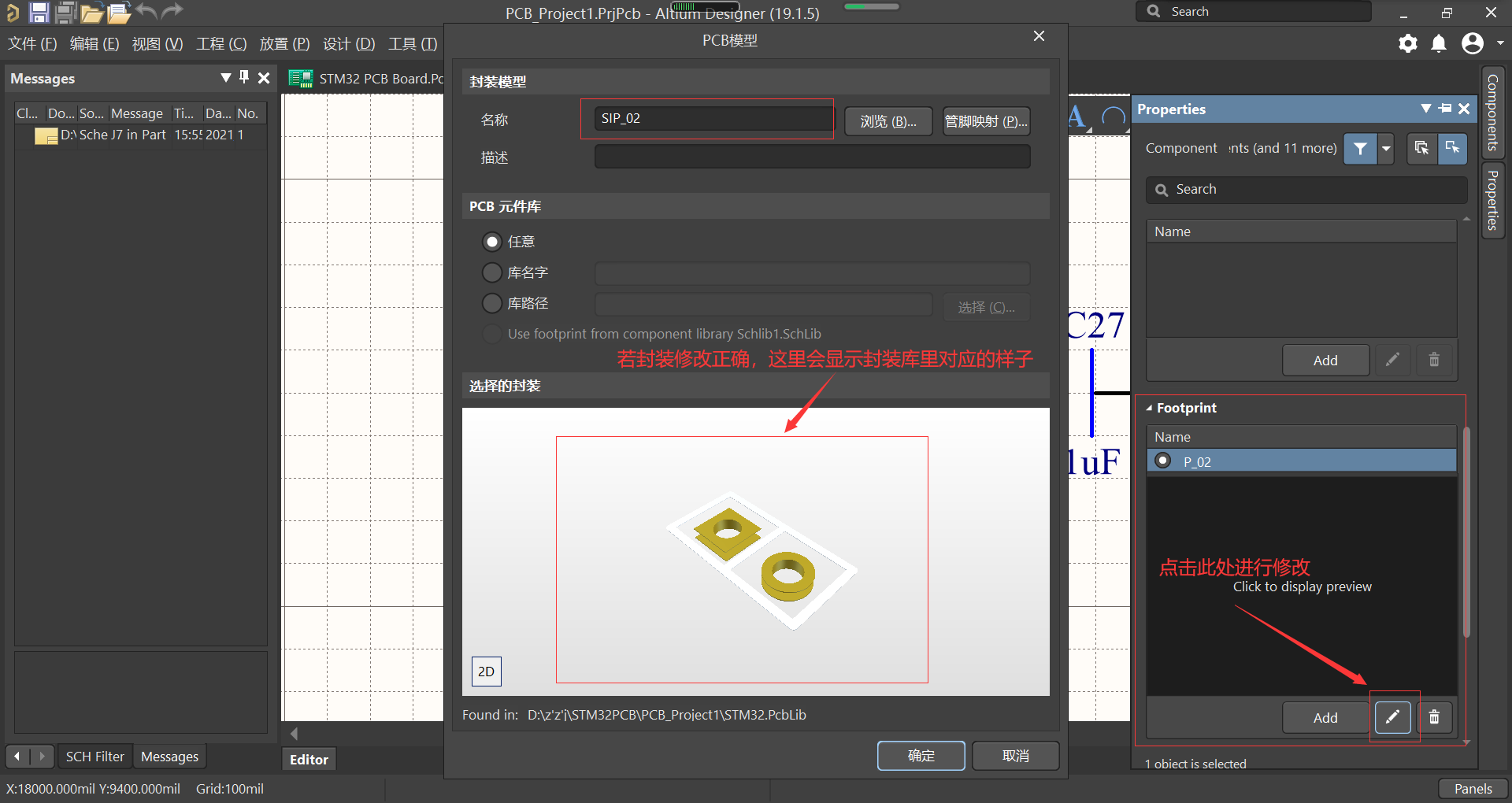
Task: Select the 库路径 radio button
Action: pyautogui.click(x=492, y=303)
